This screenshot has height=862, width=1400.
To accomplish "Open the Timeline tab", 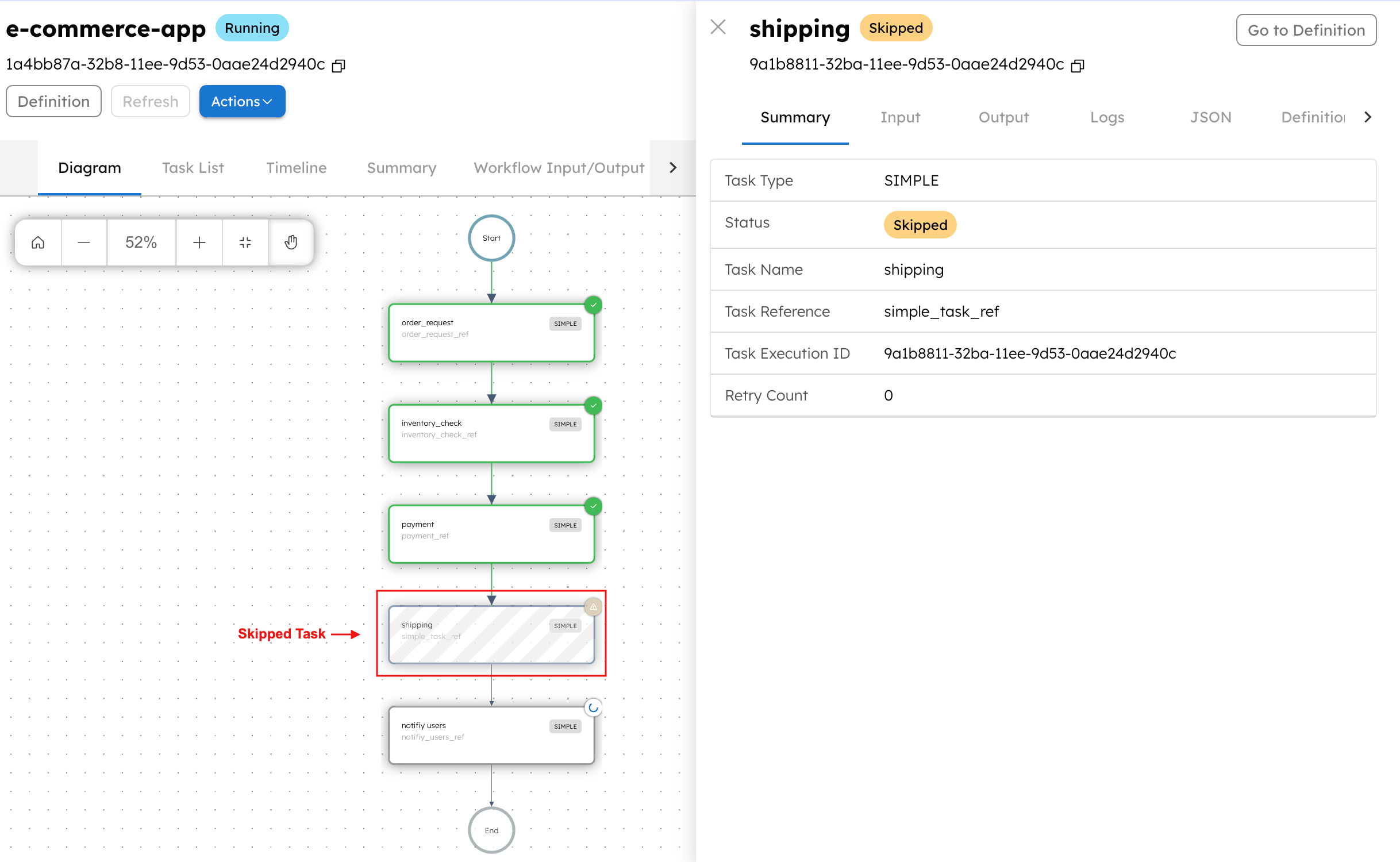I will click(295, 167).
